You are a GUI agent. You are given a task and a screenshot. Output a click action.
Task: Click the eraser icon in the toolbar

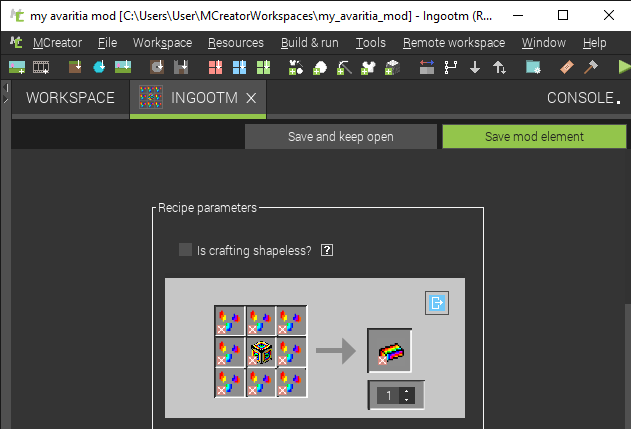(566, 67)
